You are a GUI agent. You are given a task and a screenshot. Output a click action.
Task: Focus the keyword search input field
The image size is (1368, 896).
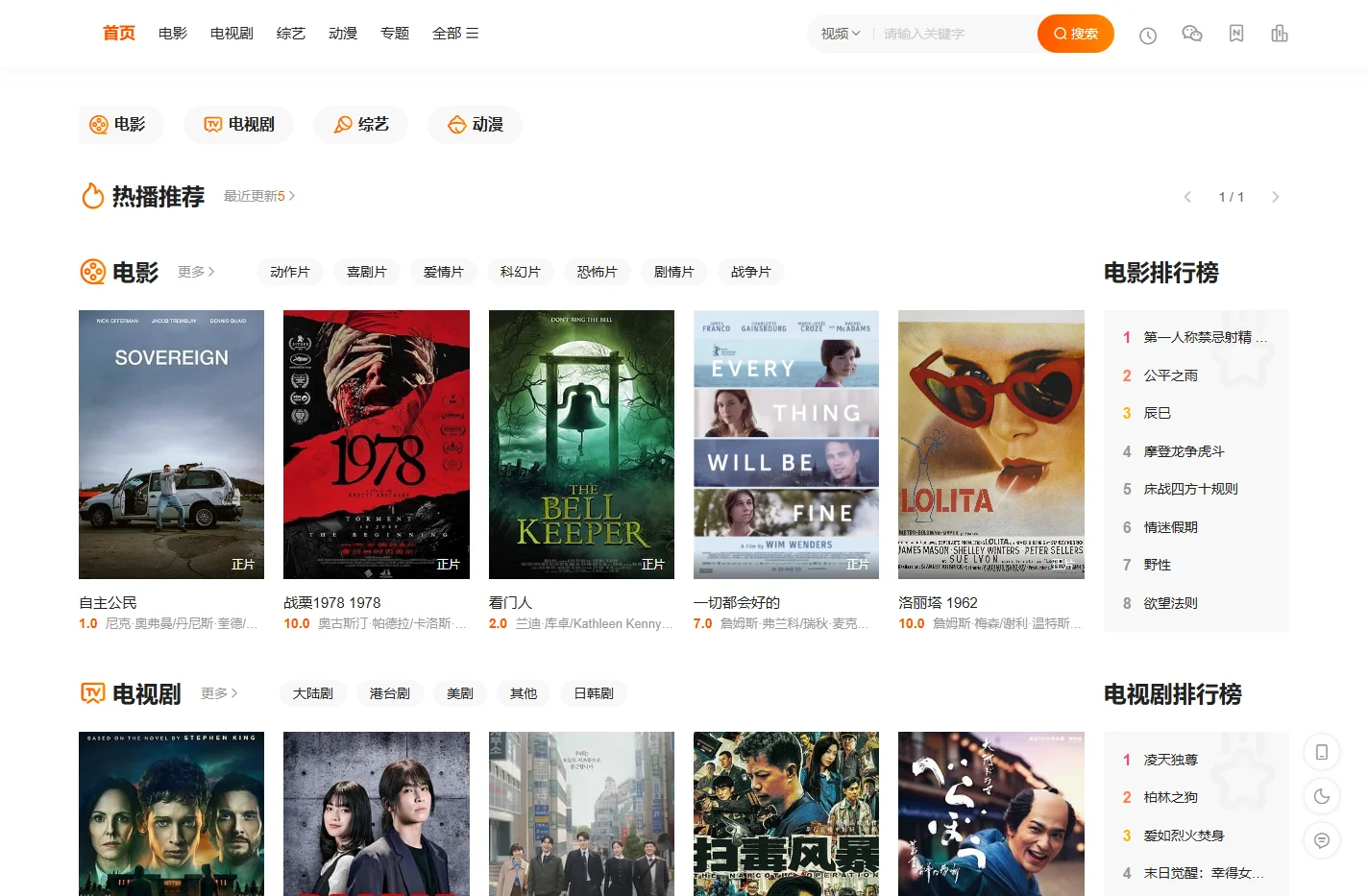click(x=956, y=34)
